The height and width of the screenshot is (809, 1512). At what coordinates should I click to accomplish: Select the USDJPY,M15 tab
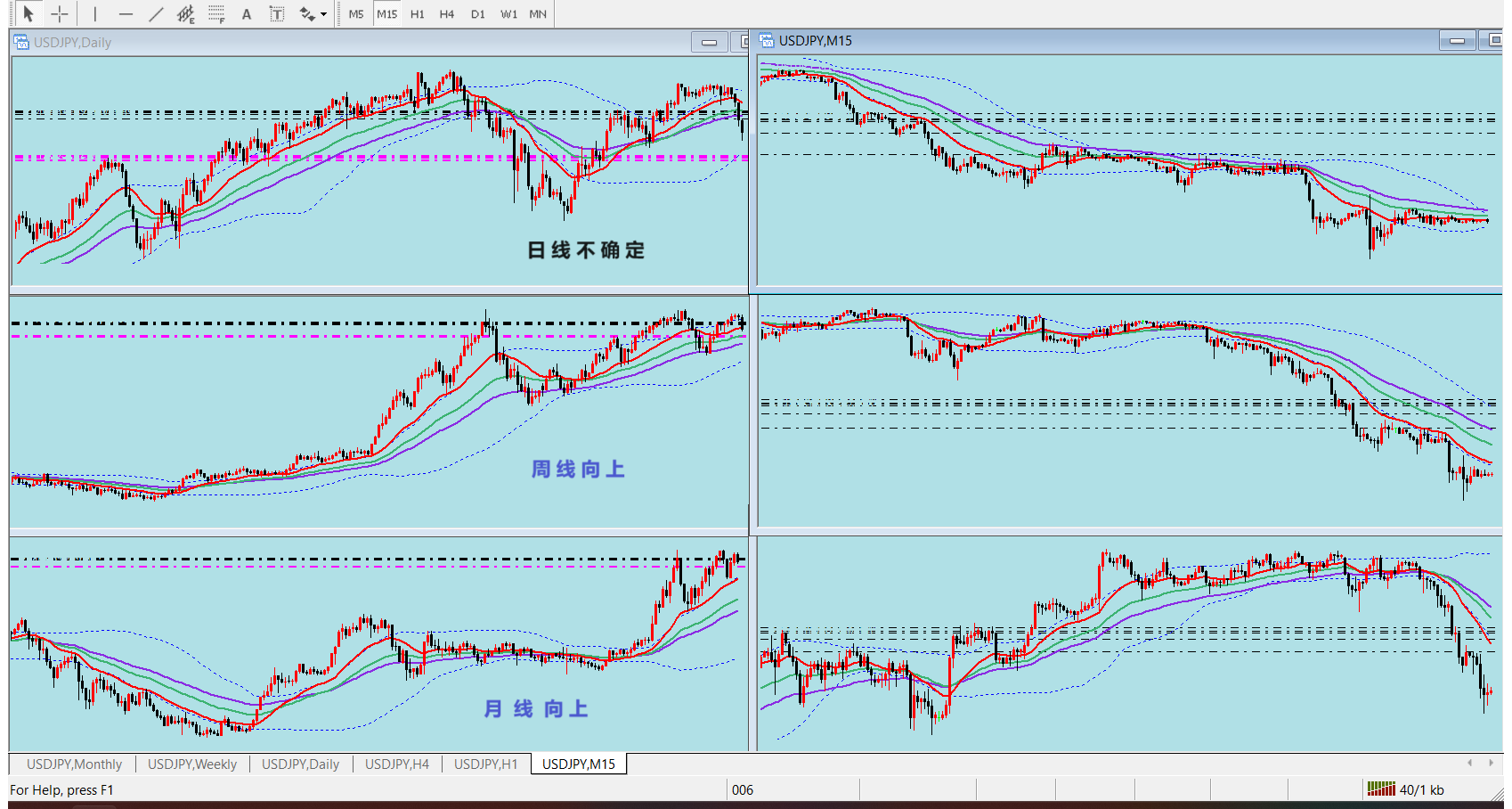click(x=579, y=764)
